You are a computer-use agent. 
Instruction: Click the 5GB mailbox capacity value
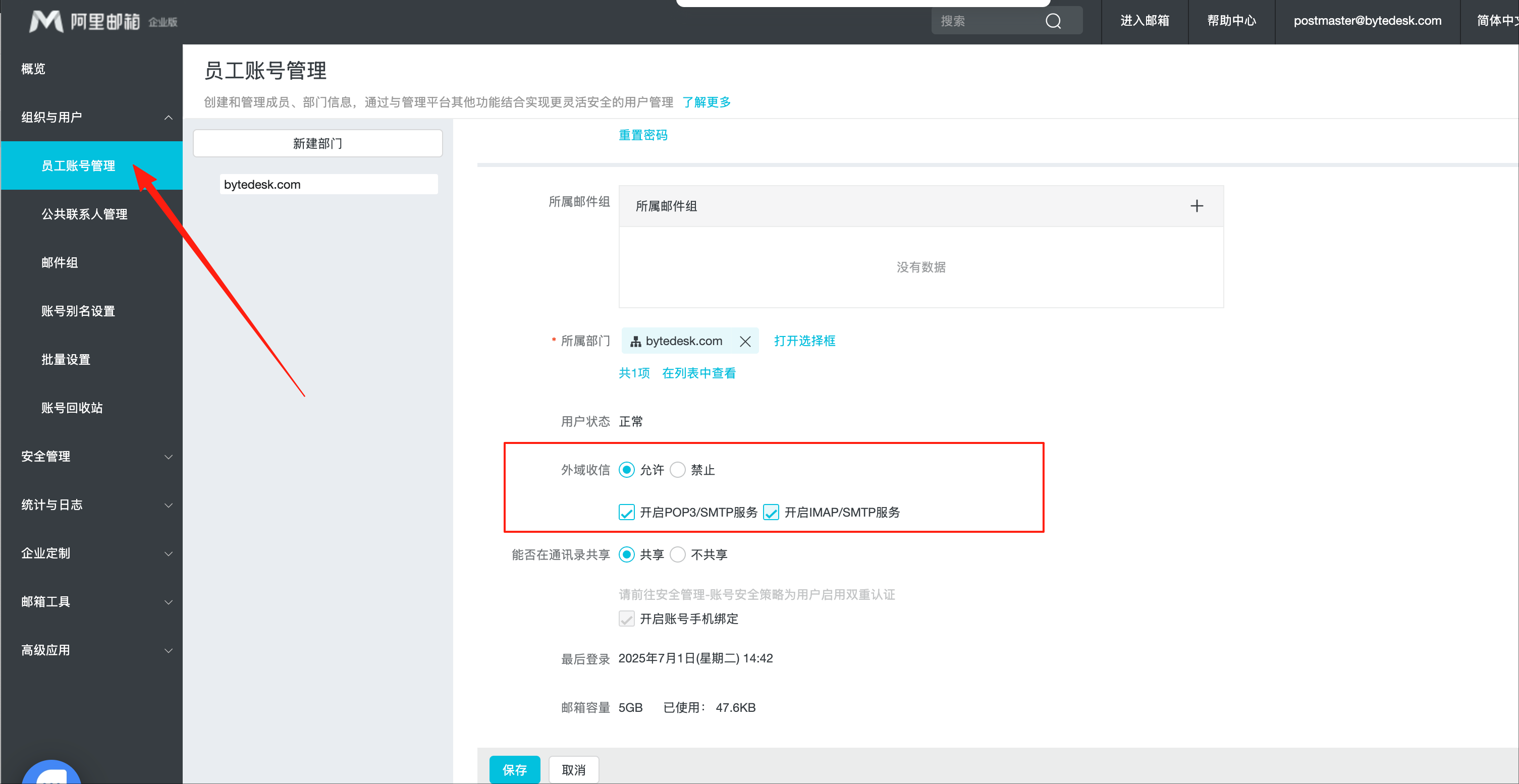point(630,707)
